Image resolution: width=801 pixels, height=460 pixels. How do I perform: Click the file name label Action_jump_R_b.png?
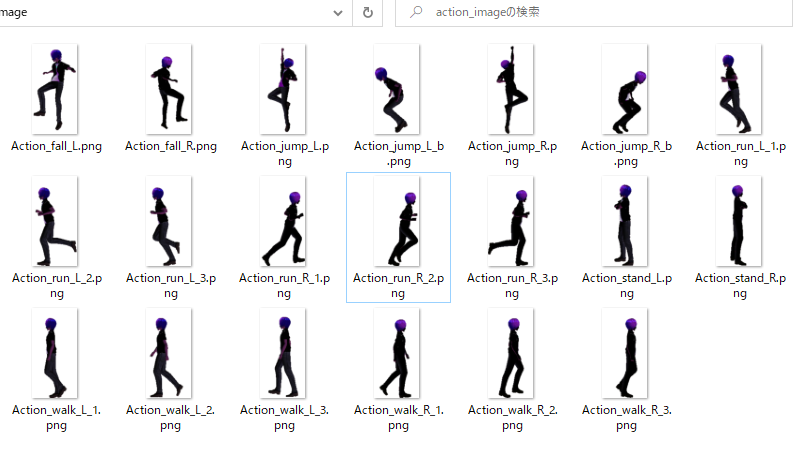(626, 154)
